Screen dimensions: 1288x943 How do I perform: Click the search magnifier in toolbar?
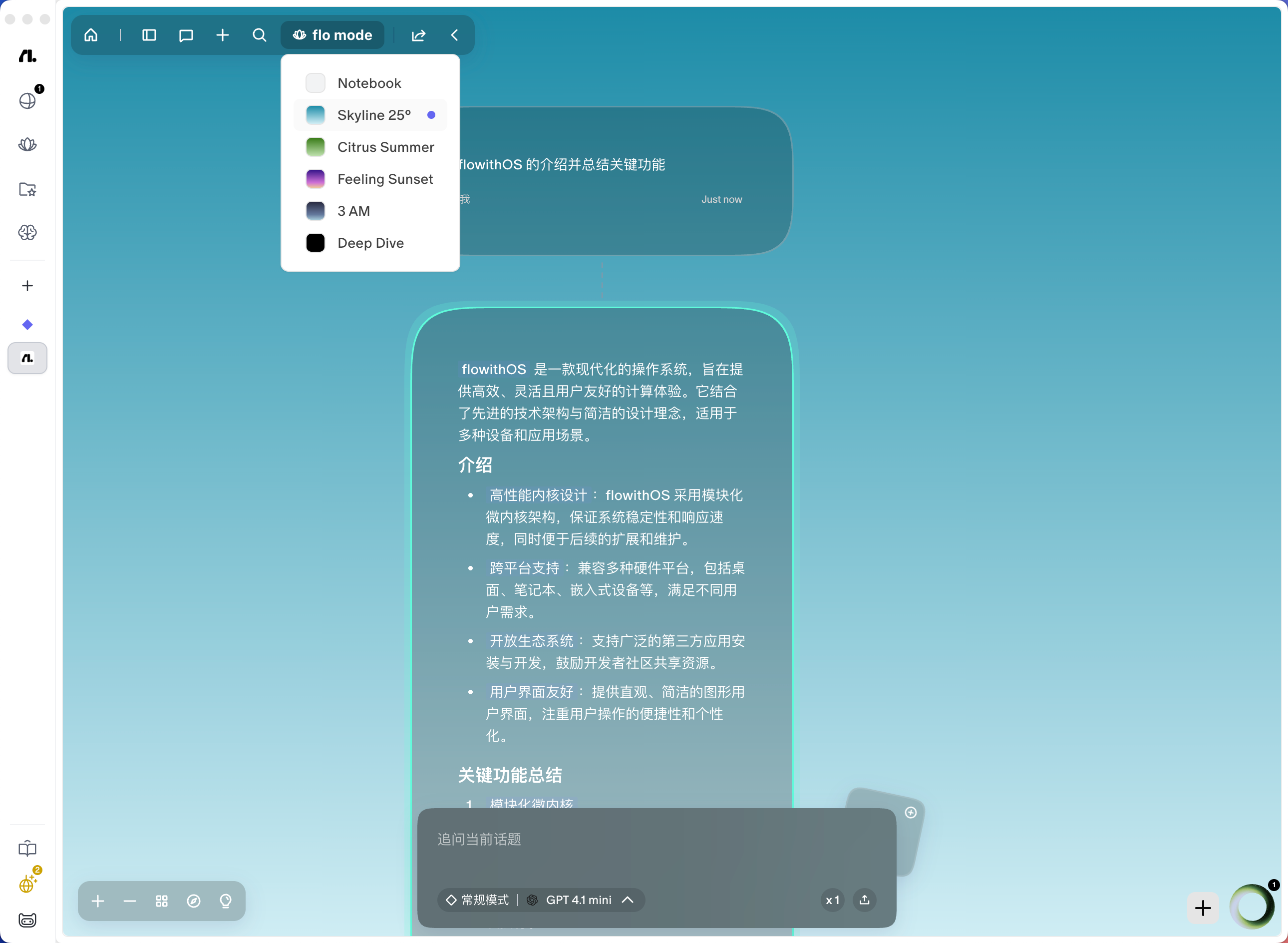[260, 35]
